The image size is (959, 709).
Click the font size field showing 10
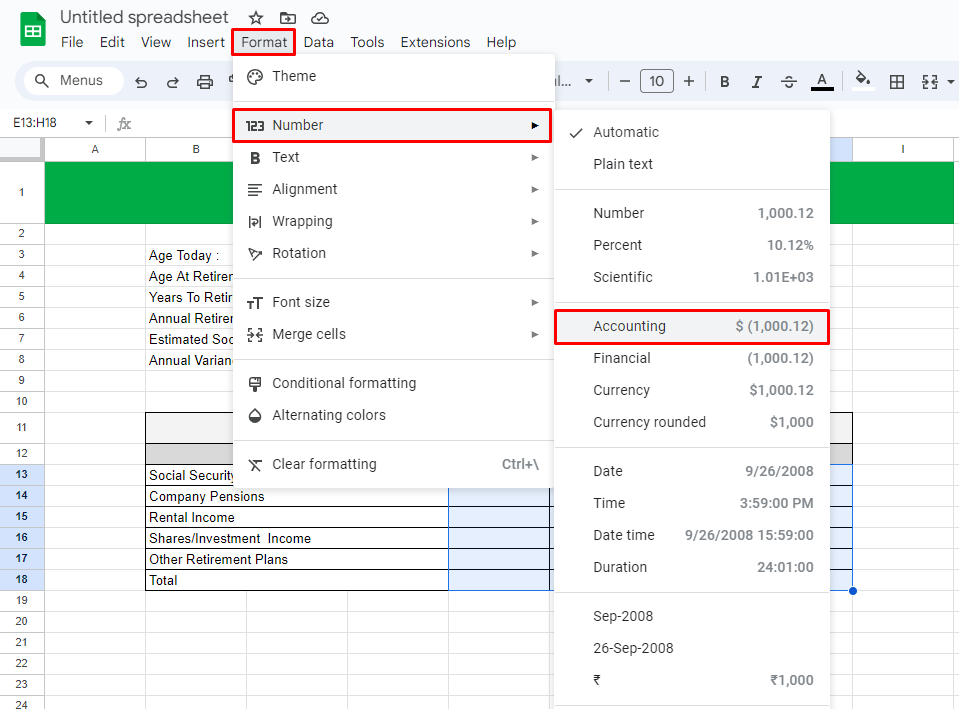(657, 81)
